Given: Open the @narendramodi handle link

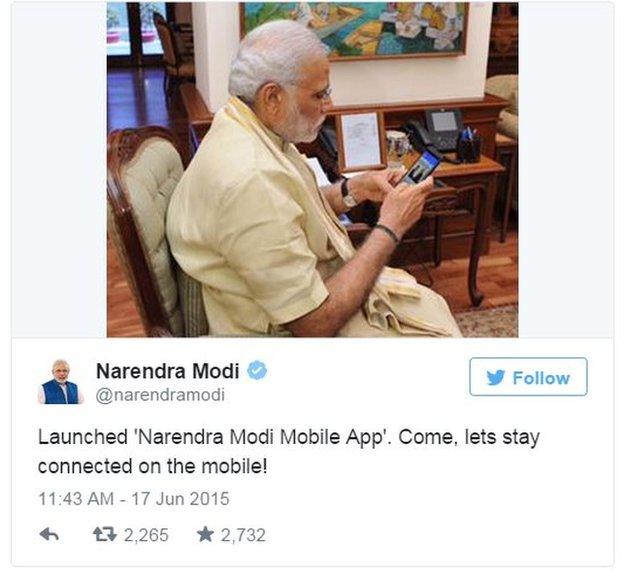Looking at the screenshot, I should tap(160, 395).
